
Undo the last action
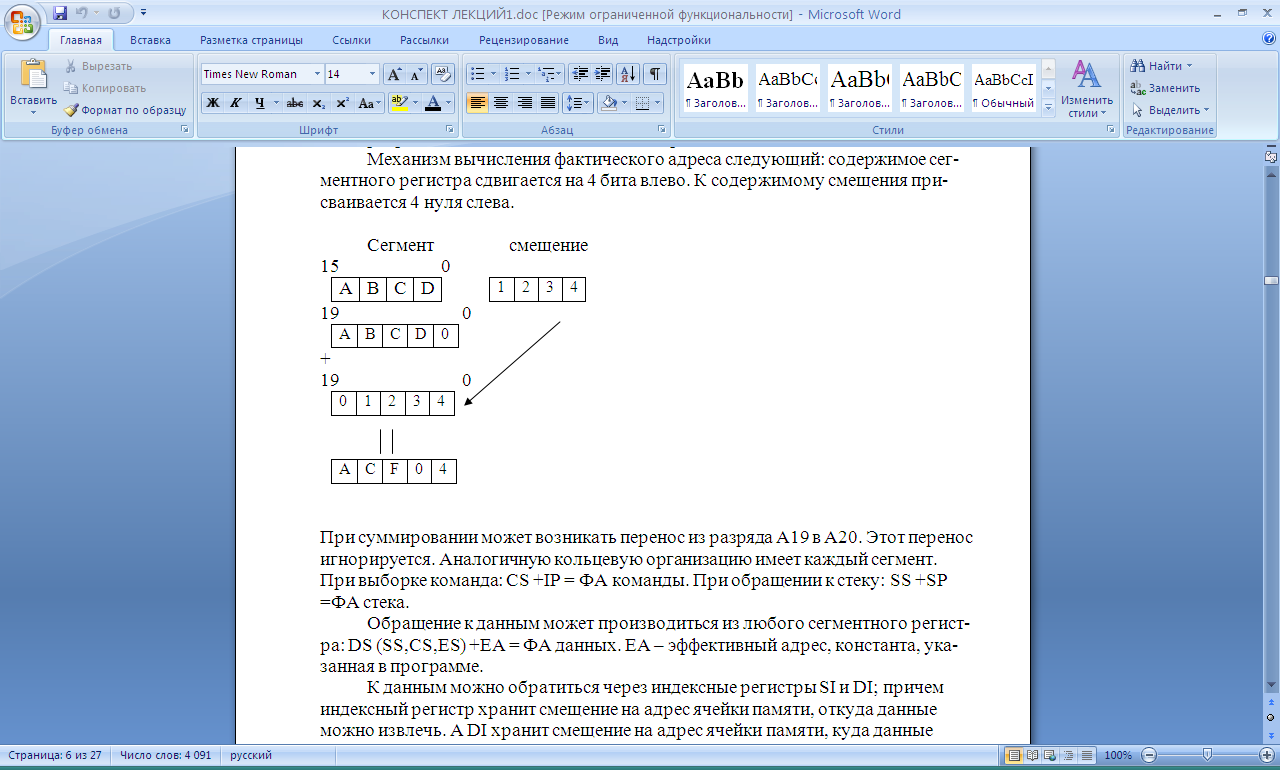click(x=84, y=14)
